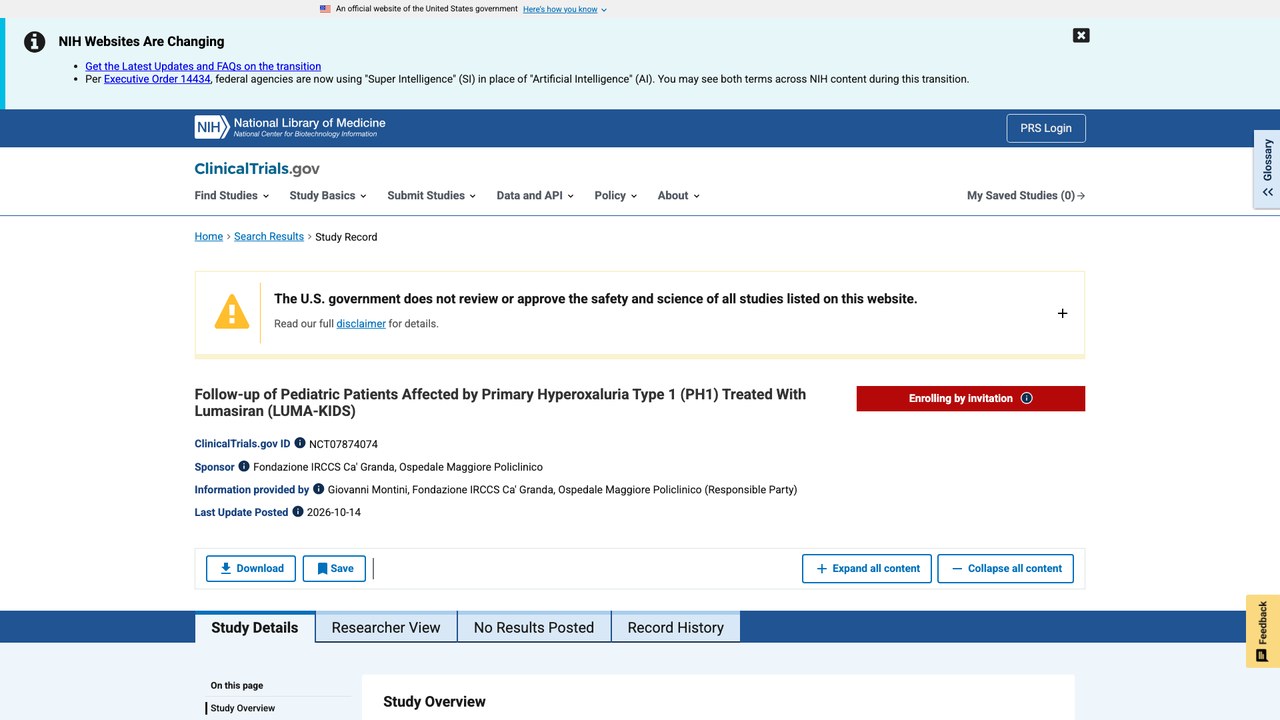Screen dimensions: 1280x720
Task: Expand the Here's how you know dropdown
Action: click(x=565, y=9)
